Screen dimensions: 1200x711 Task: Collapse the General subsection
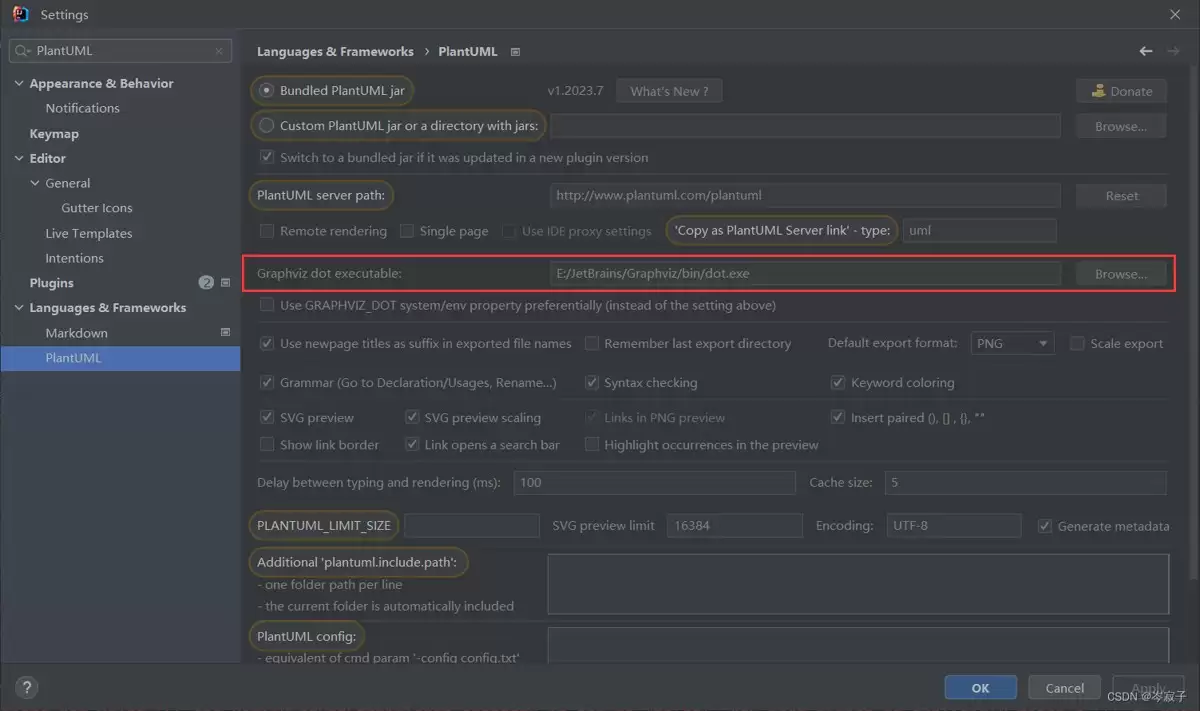pyautogui.click(x=35, y=183)
